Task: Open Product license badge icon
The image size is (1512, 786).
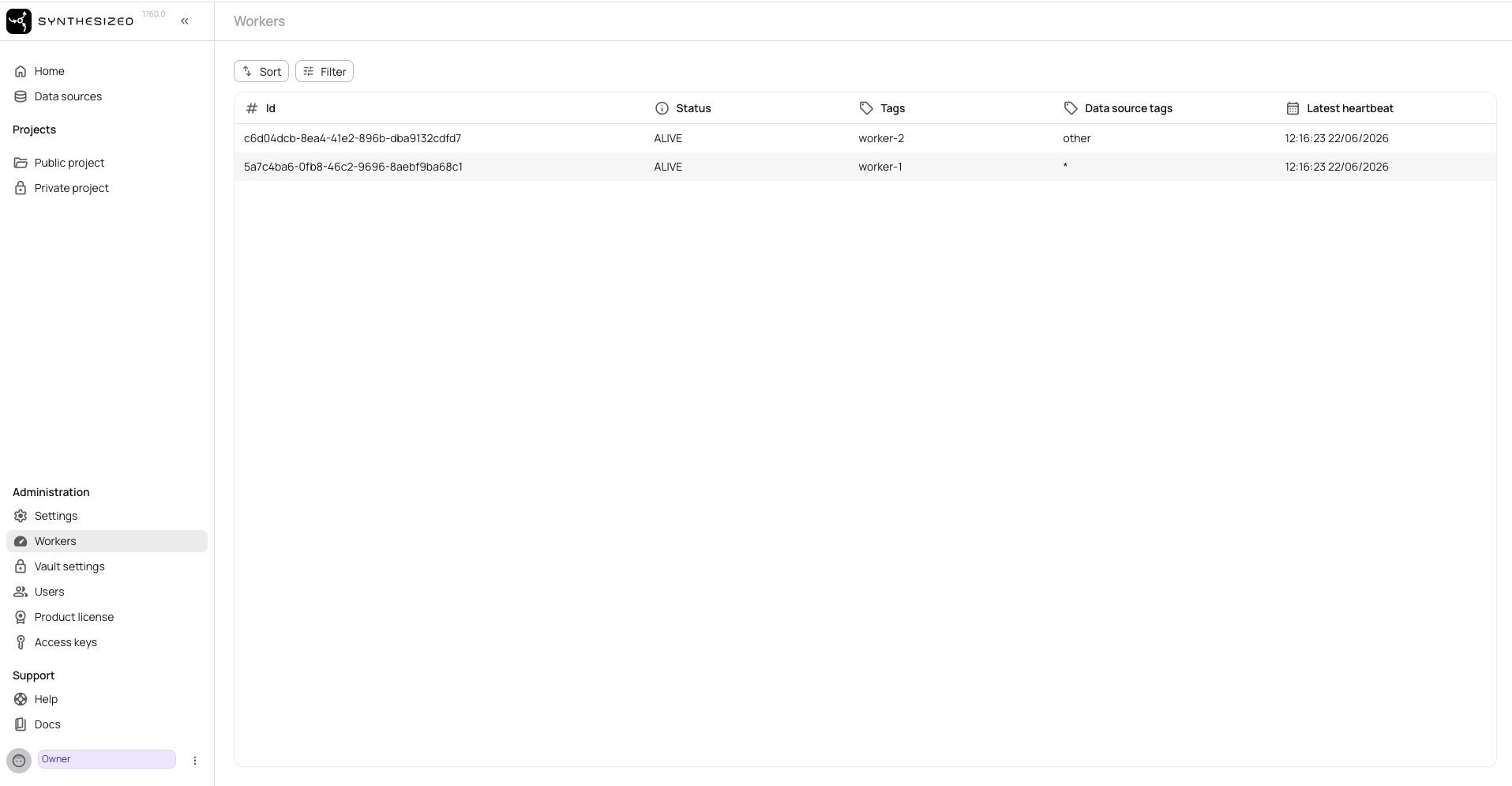Action: point(21,617)
